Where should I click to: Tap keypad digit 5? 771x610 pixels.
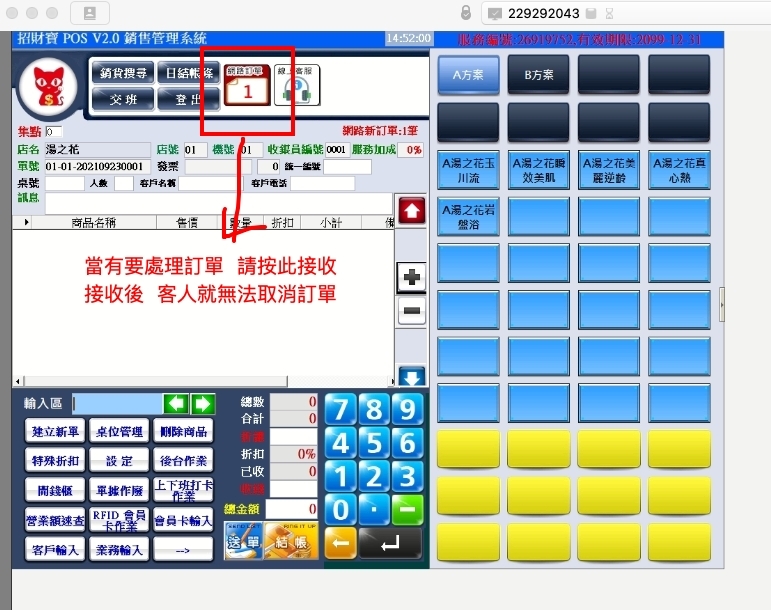tap(374, 443)
